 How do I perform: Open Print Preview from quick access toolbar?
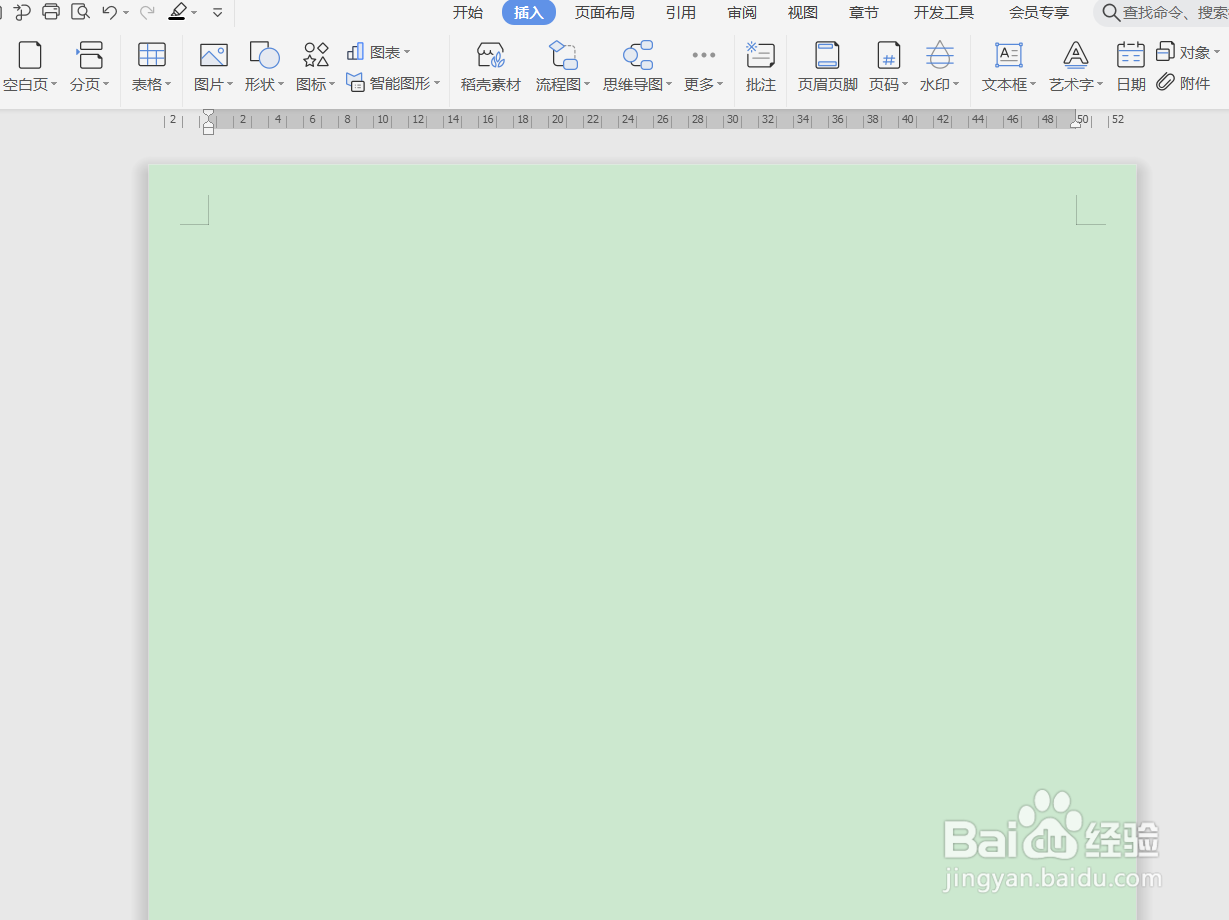(x=81, y=12)
